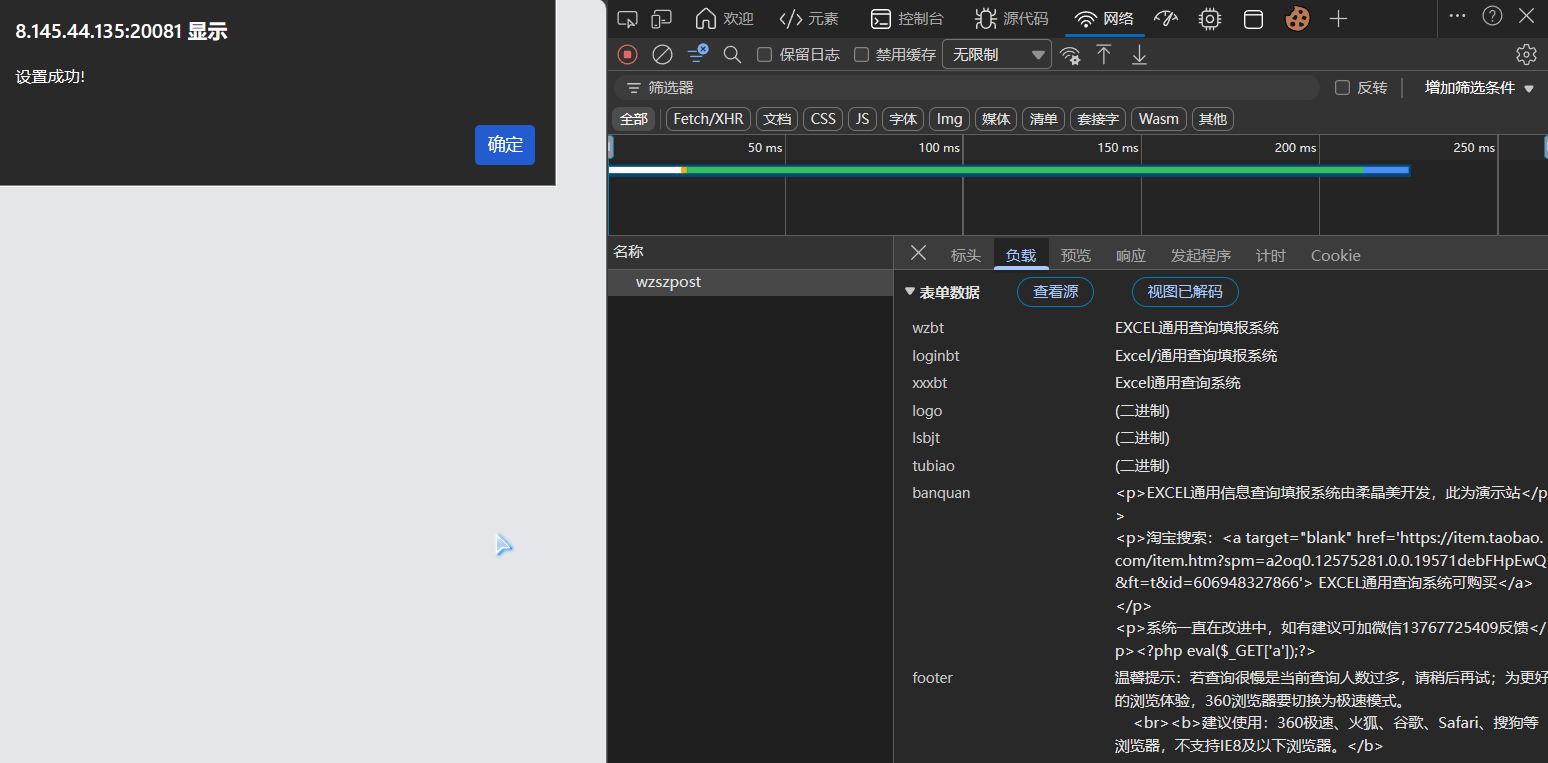
Task: Toggle device emulation icon
Action: 661,18
